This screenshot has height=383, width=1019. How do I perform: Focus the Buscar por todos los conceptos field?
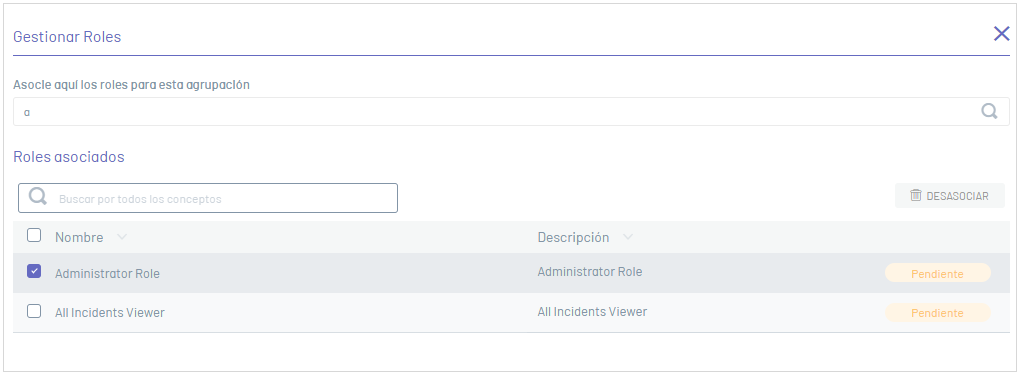pyautogui.click(x=208, y=198)
